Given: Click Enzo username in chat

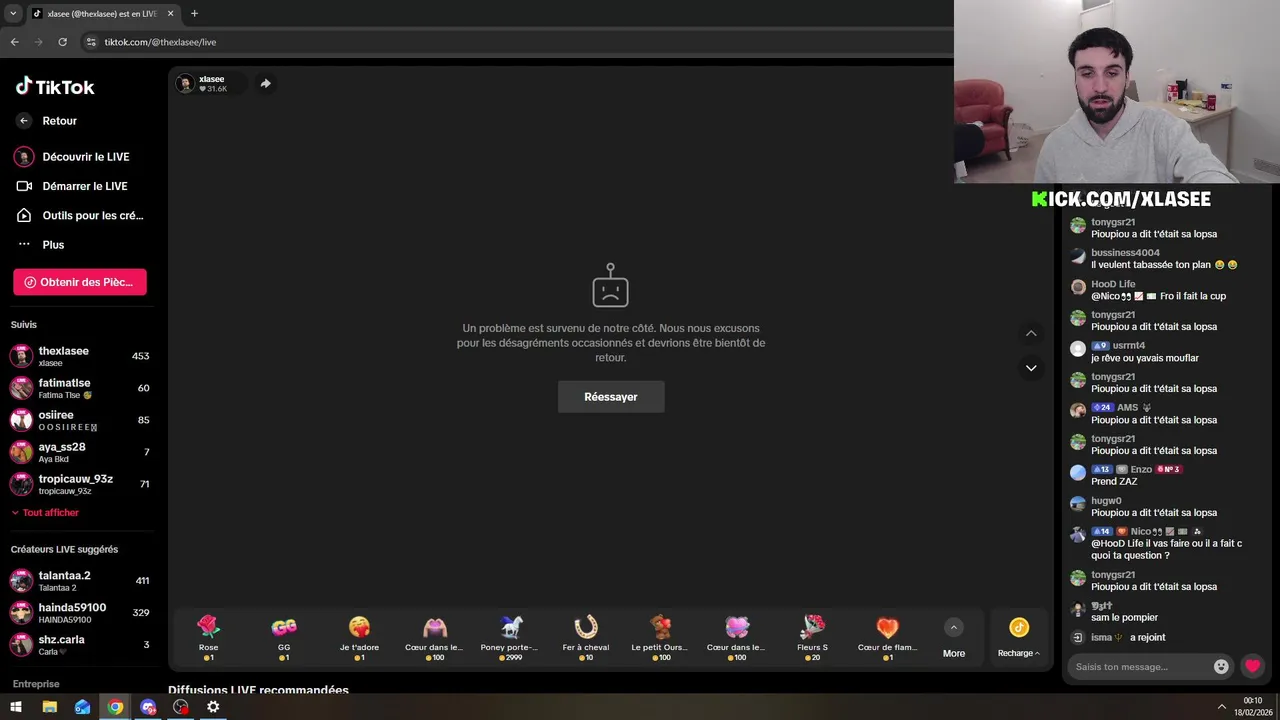Looking at the screenshot, I should (x=1141, y=470).
